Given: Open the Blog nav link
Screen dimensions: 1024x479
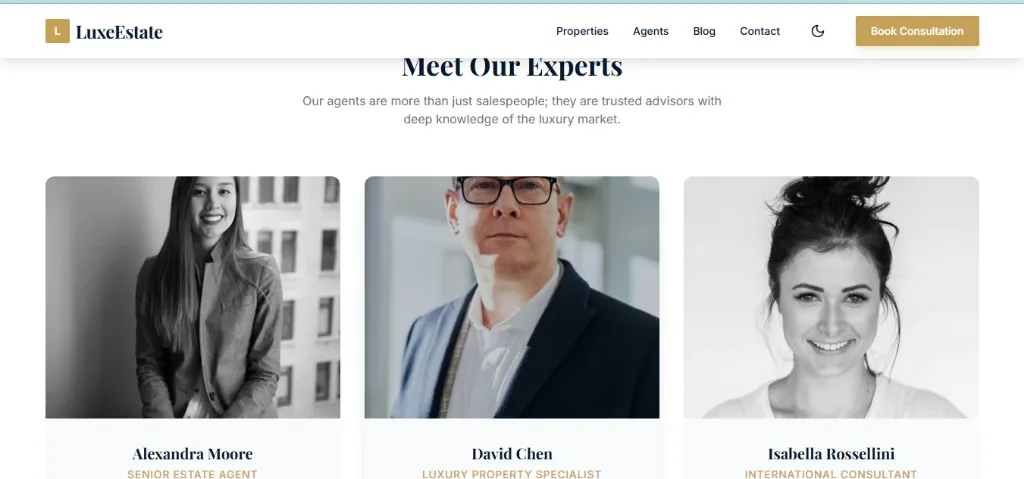Looking at the screenshot, I should [x=704, y=31].
